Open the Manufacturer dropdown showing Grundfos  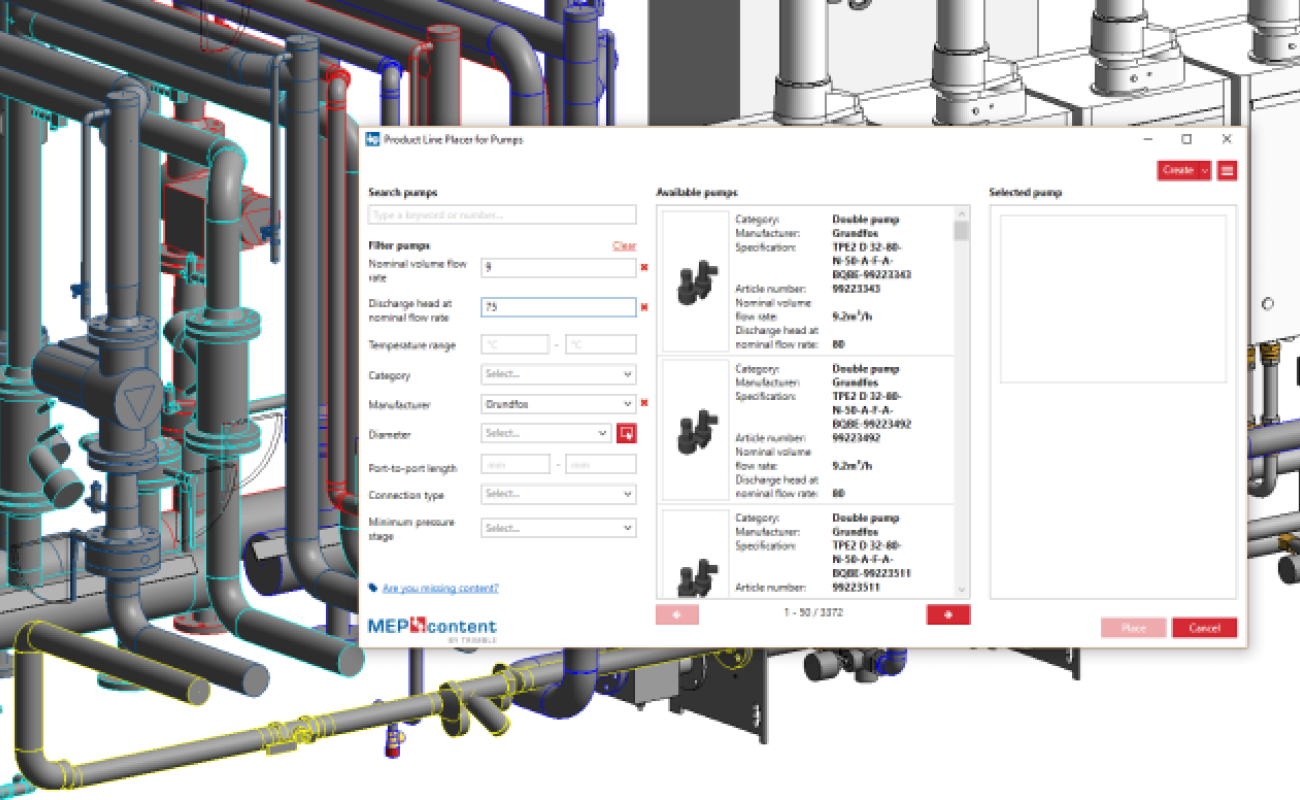point(559,404)
